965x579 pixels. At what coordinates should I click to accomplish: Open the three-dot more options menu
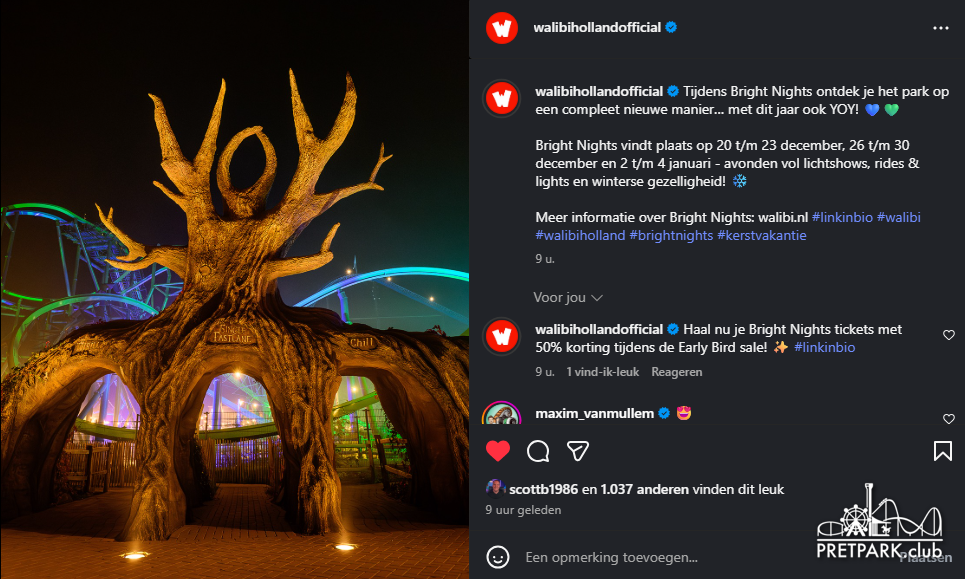(x=940, y=28)
